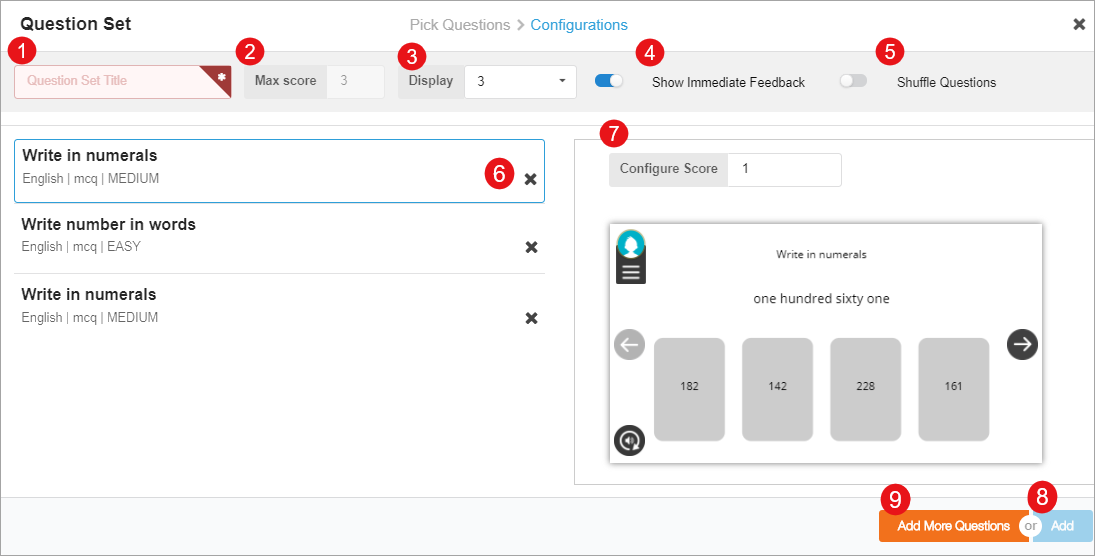
Task: Choose answer option 161 in preview
Action: coord(953,388)
